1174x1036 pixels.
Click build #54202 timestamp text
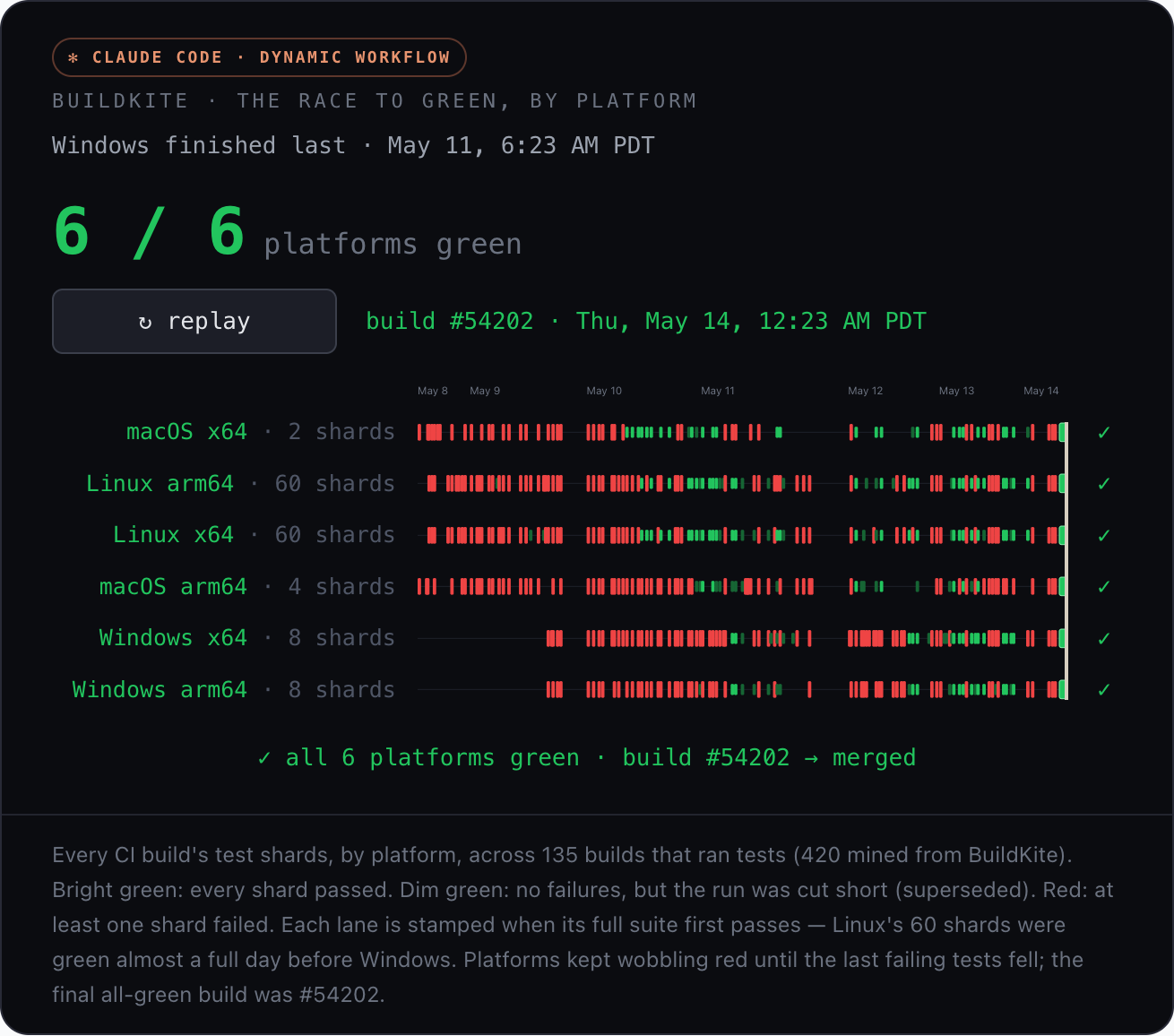tap(646, 321)
